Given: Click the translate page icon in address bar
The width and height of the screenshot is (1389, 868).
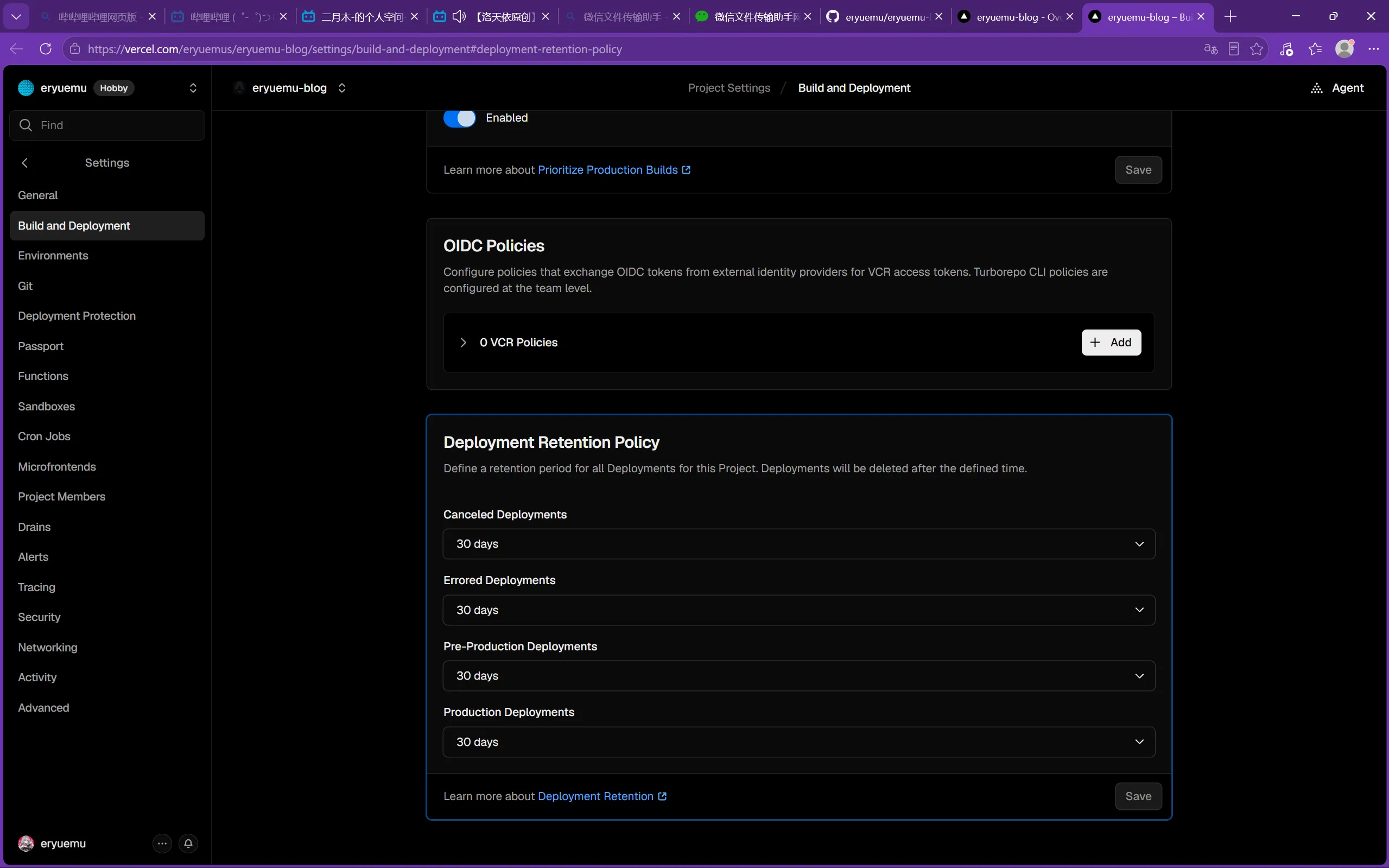Looking at the screenshot, I should [x=1210, y=49].
